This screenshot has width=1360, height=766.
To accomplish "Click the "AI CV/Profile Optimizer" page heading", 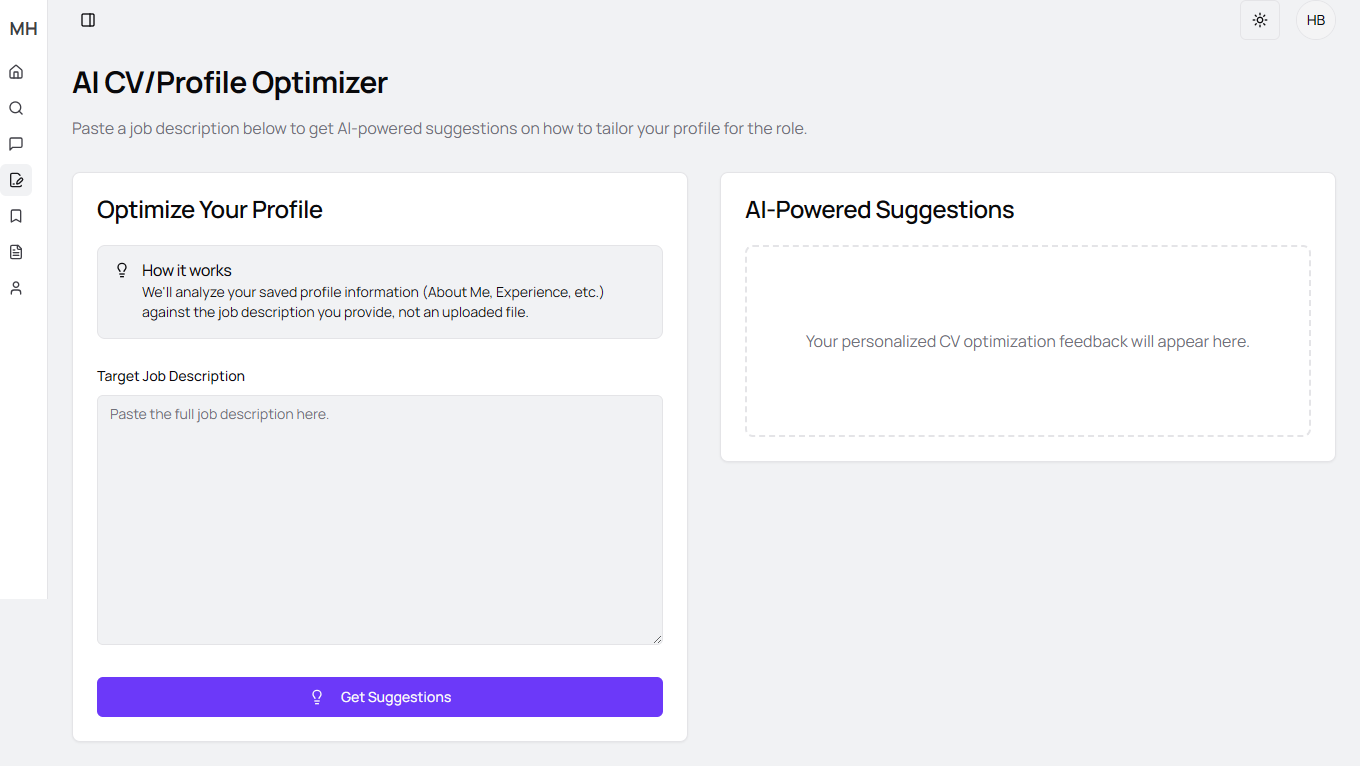I will tap(230, 82).
